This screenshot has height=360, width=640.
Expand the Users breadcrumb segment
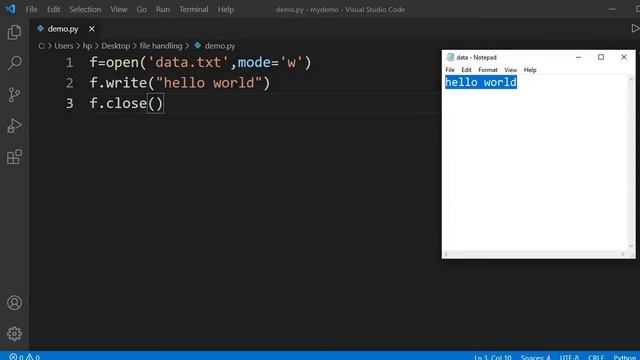[64, 46]
